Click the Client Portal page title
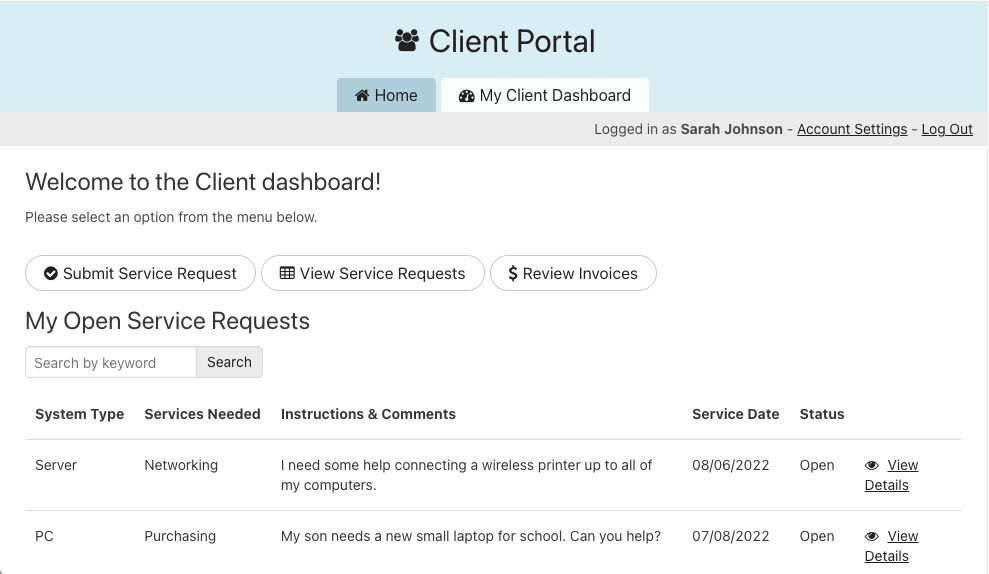Viewport: 989px width, 574px height. click(511, 41)
